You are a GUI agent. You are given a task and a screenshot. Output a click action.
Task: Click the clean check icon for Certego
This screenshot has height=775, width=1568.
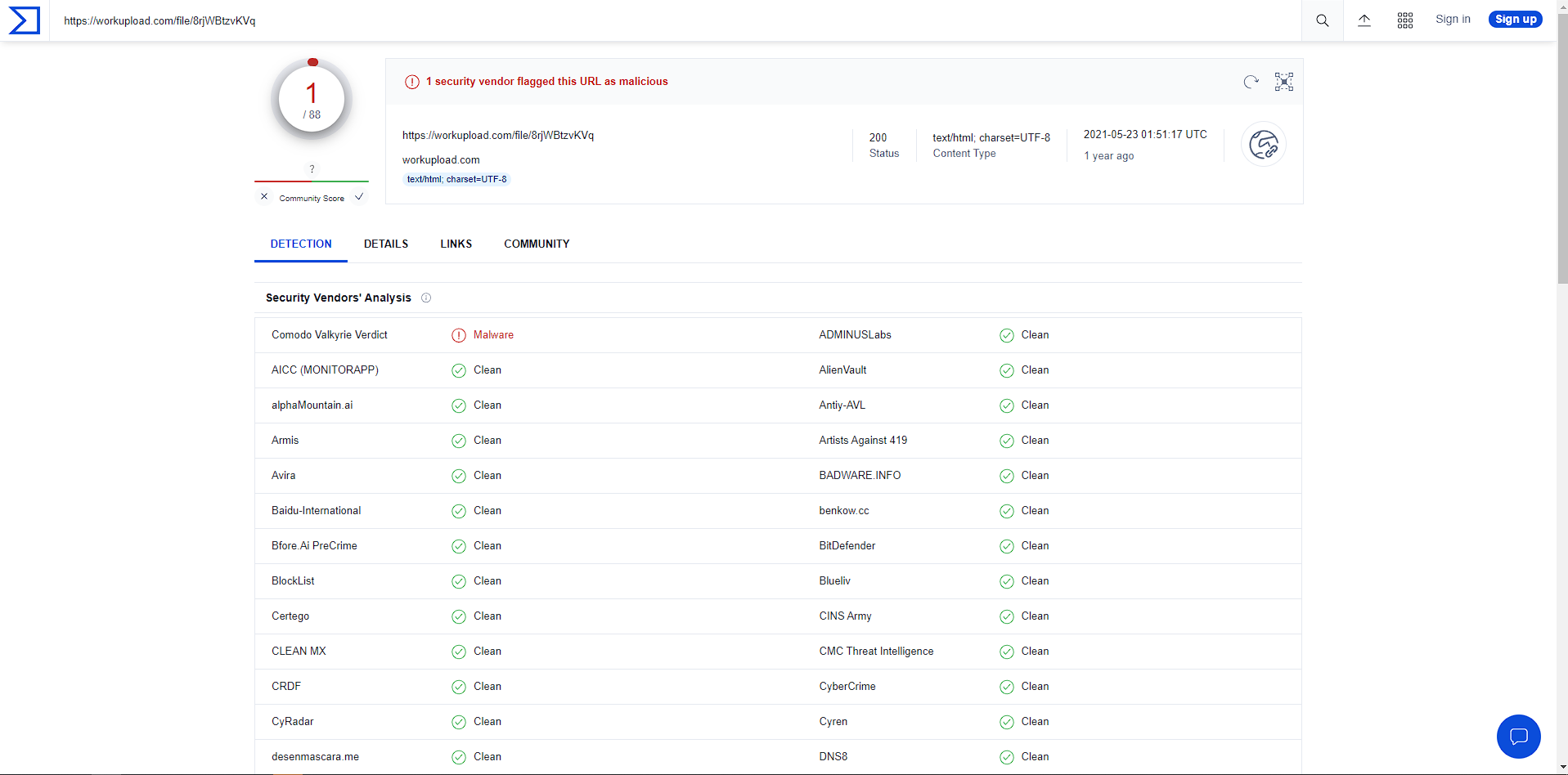[x=459, y=616]
